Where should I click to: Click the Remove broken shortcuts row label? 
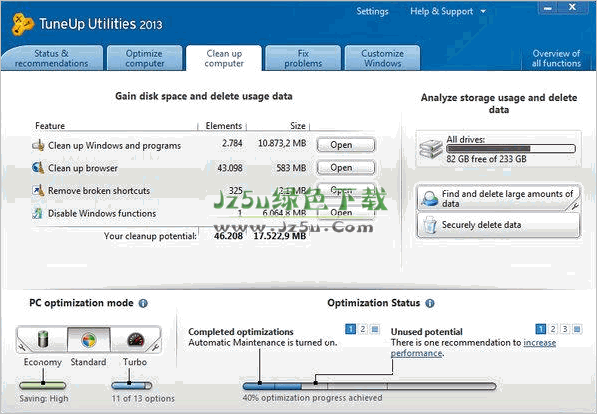(99, 190)
